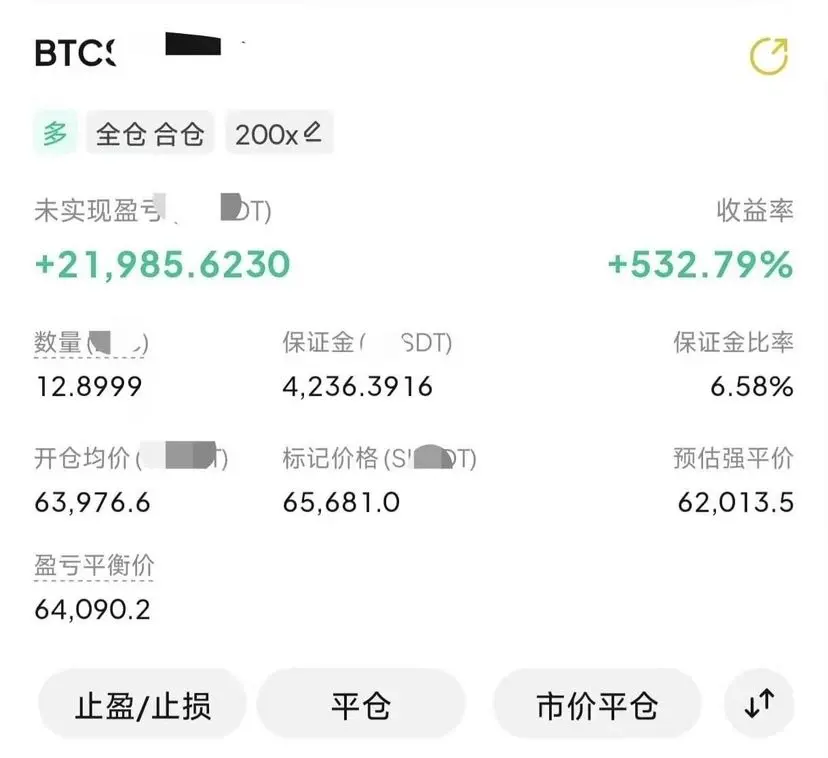Tap the +532.79% return rate value
This screenshot has height=758, width=828.
point(701,264)
